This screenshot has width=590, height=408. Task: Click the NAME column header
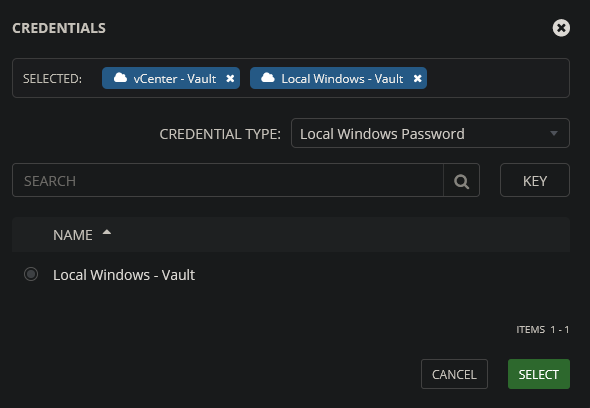point(73,235)
